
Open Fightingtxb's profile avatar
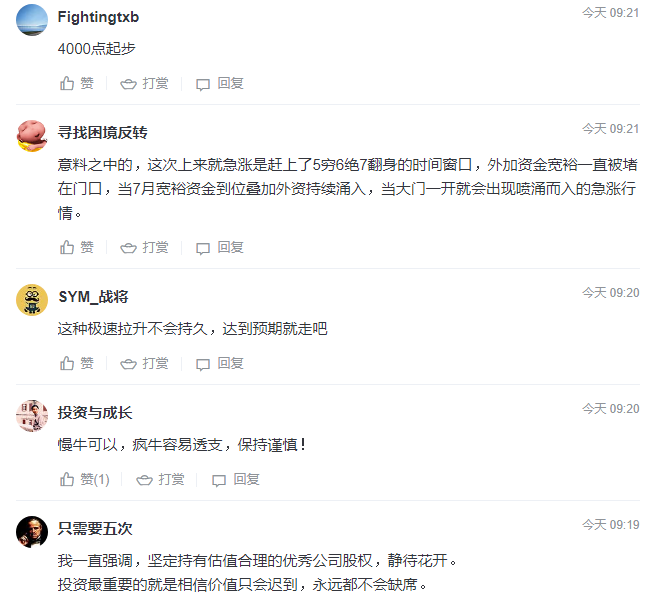tap(32, 19)
